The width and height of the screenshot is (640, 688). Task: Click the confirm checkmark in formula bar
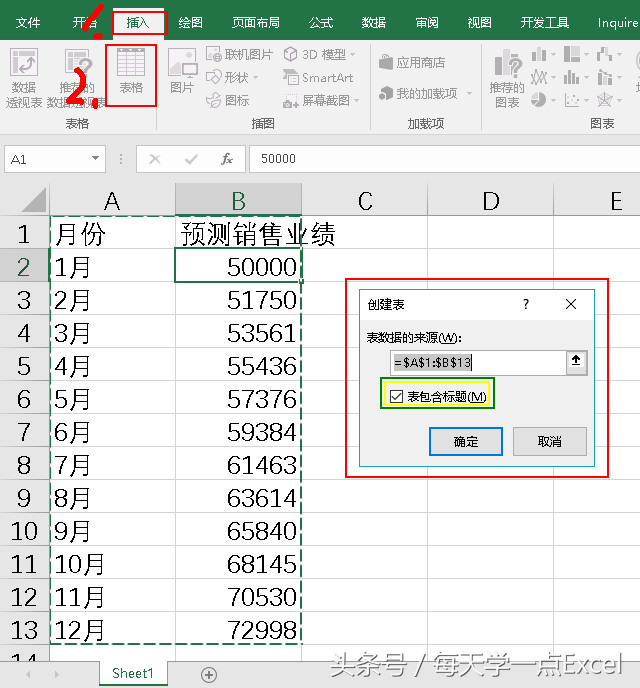[191, 159]
